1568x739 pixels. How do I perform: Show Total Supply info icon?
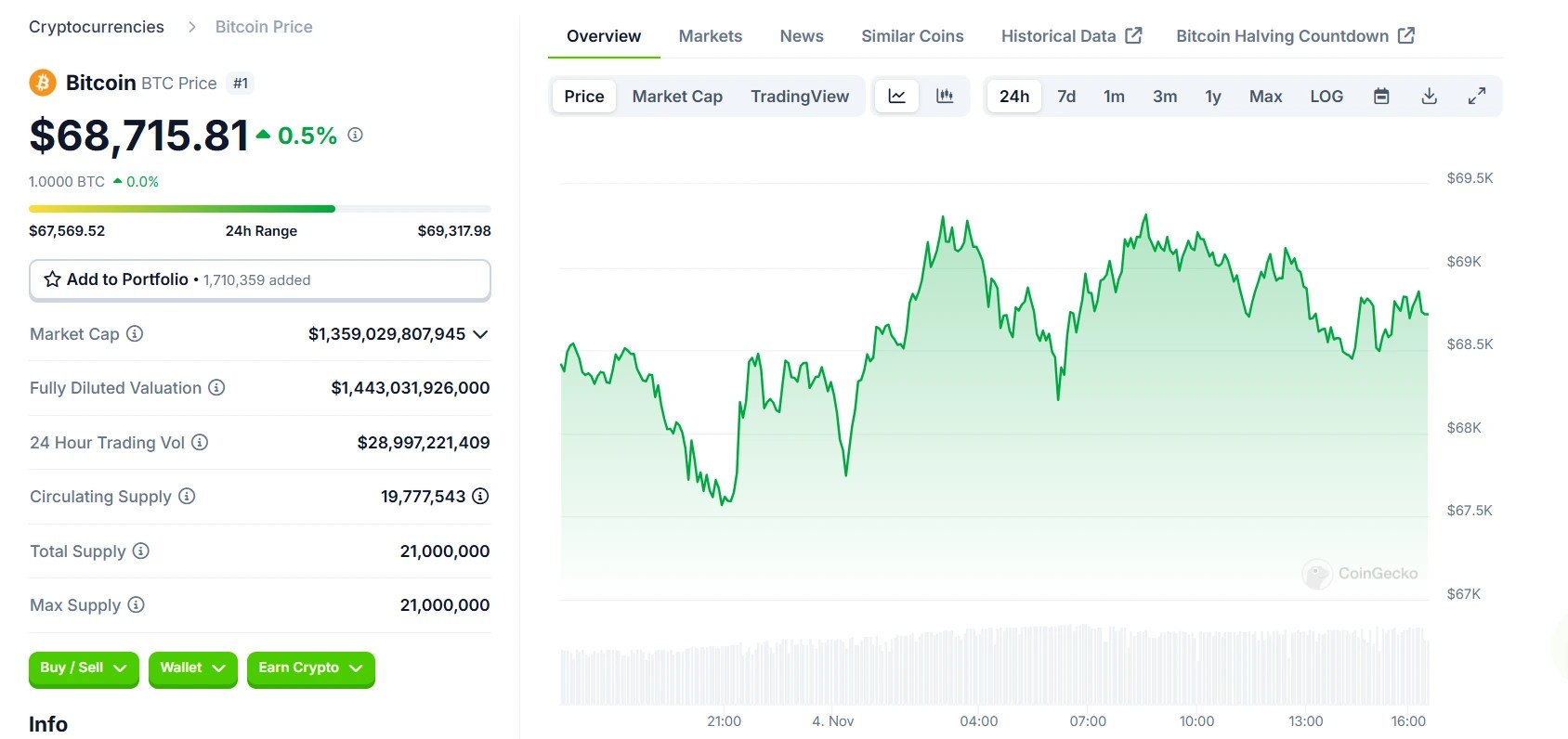[140, 551]
